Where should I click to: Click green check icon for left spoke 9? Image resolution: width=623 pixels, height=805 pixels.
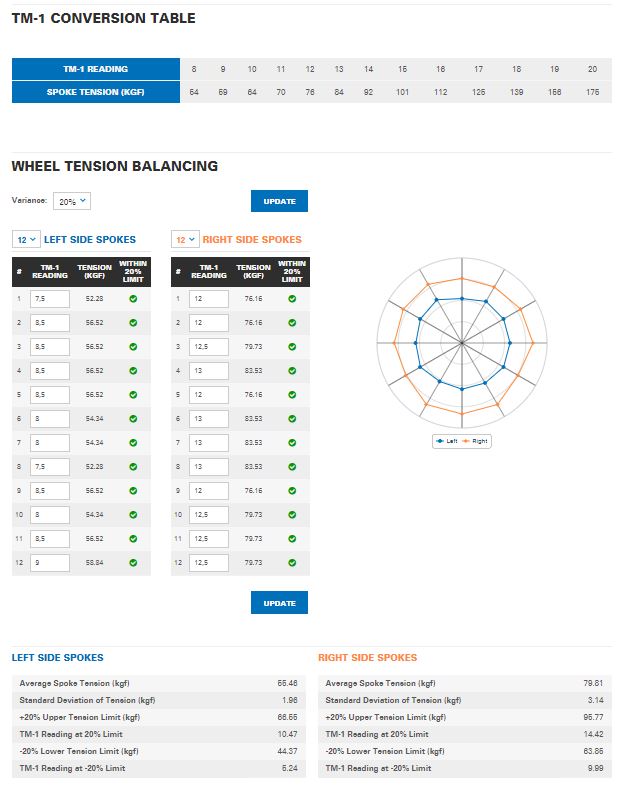131,490
